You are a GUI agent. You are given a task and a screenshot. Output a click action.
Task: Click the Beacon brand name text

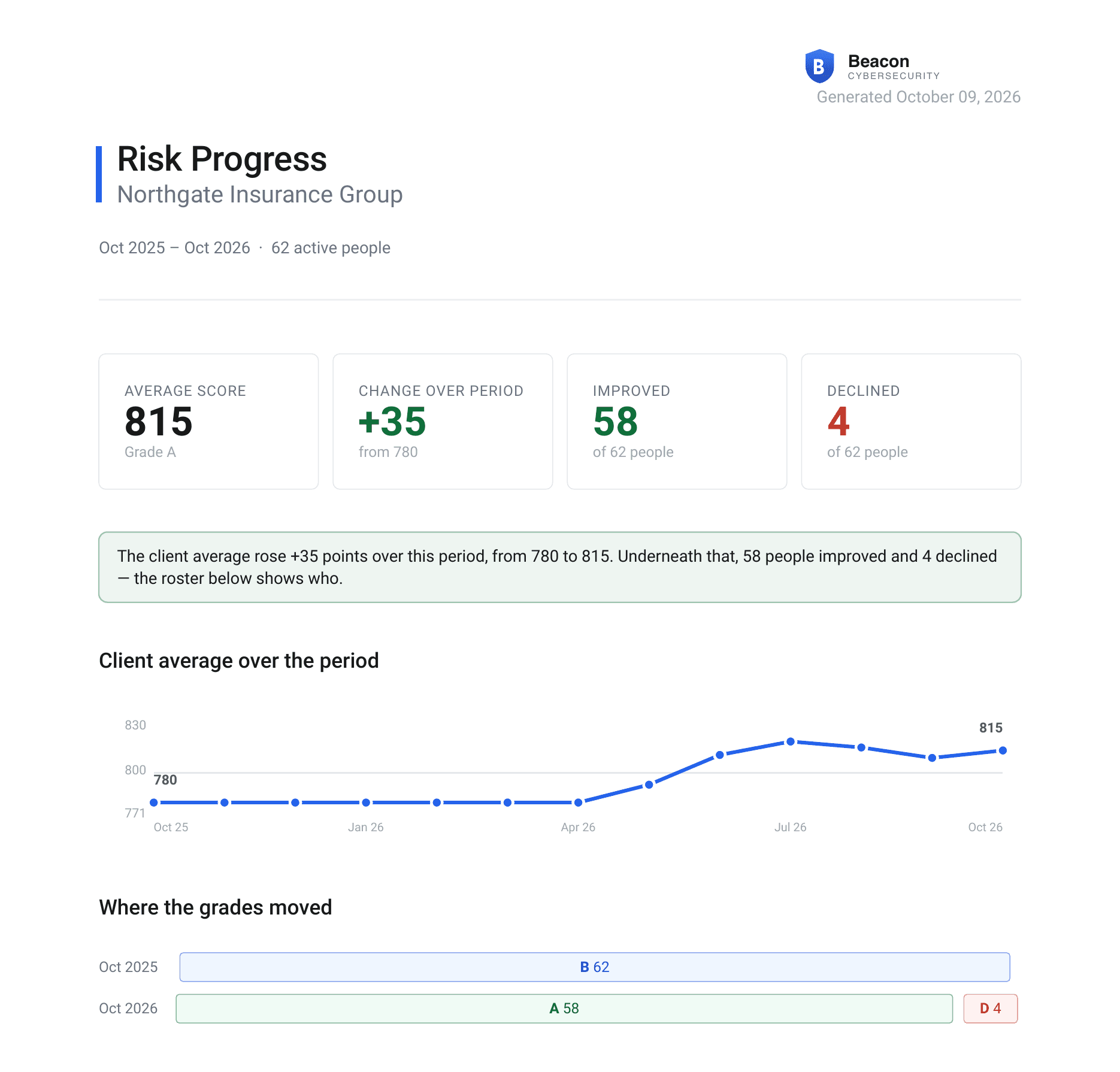pyautogui.click(x=879, y=61)
